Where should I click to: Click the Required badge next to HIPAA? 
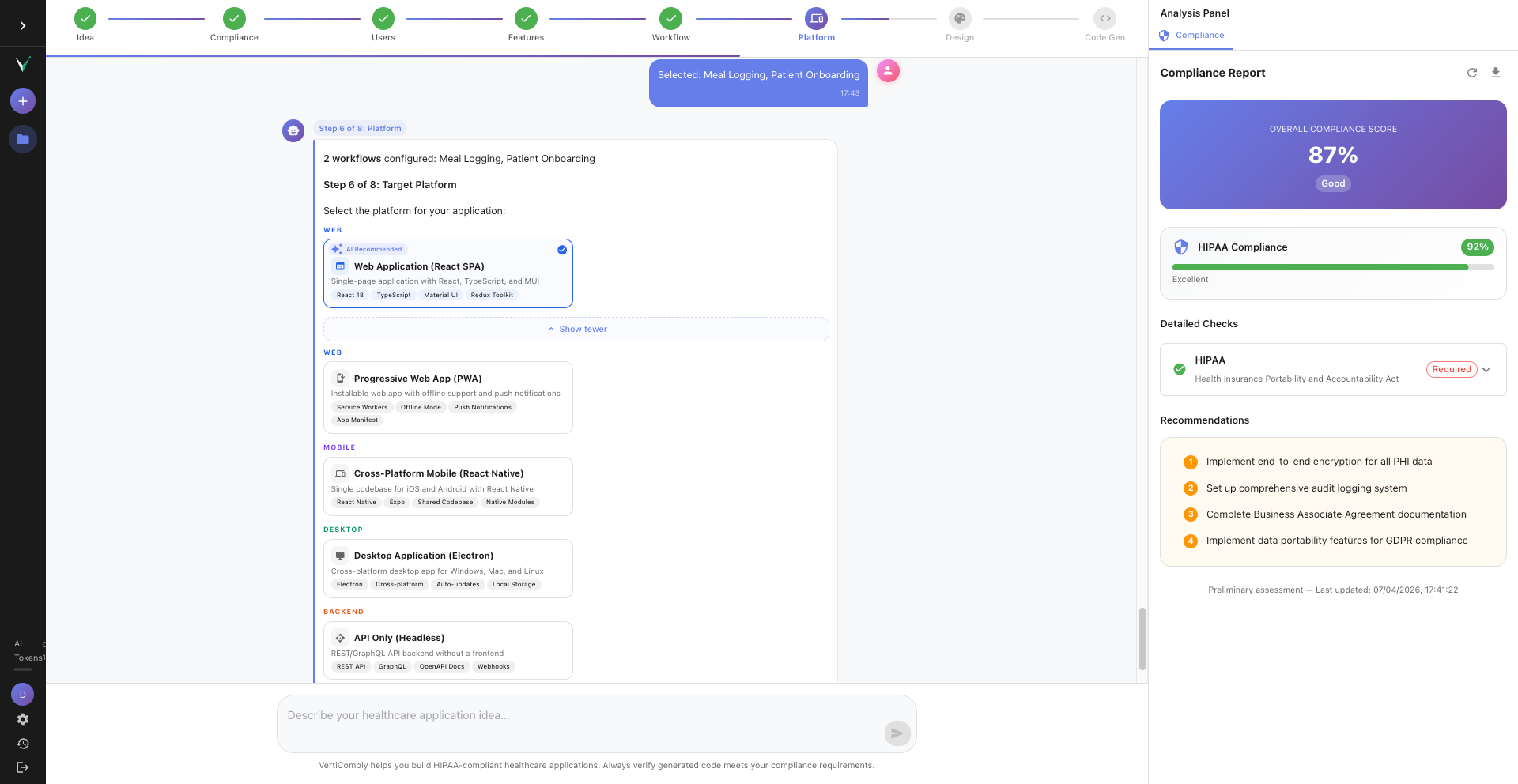click(x=1452, y=369)
